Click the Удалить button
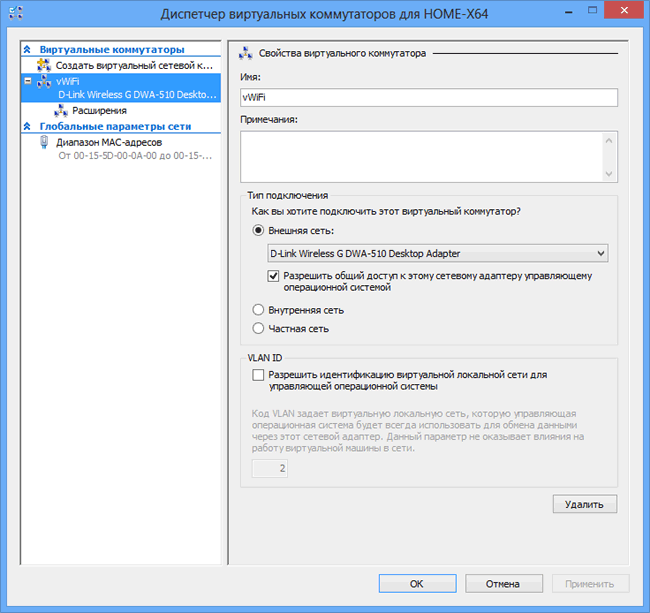The height and width of the screenshot is (613, 650). [x=585, y=504]
